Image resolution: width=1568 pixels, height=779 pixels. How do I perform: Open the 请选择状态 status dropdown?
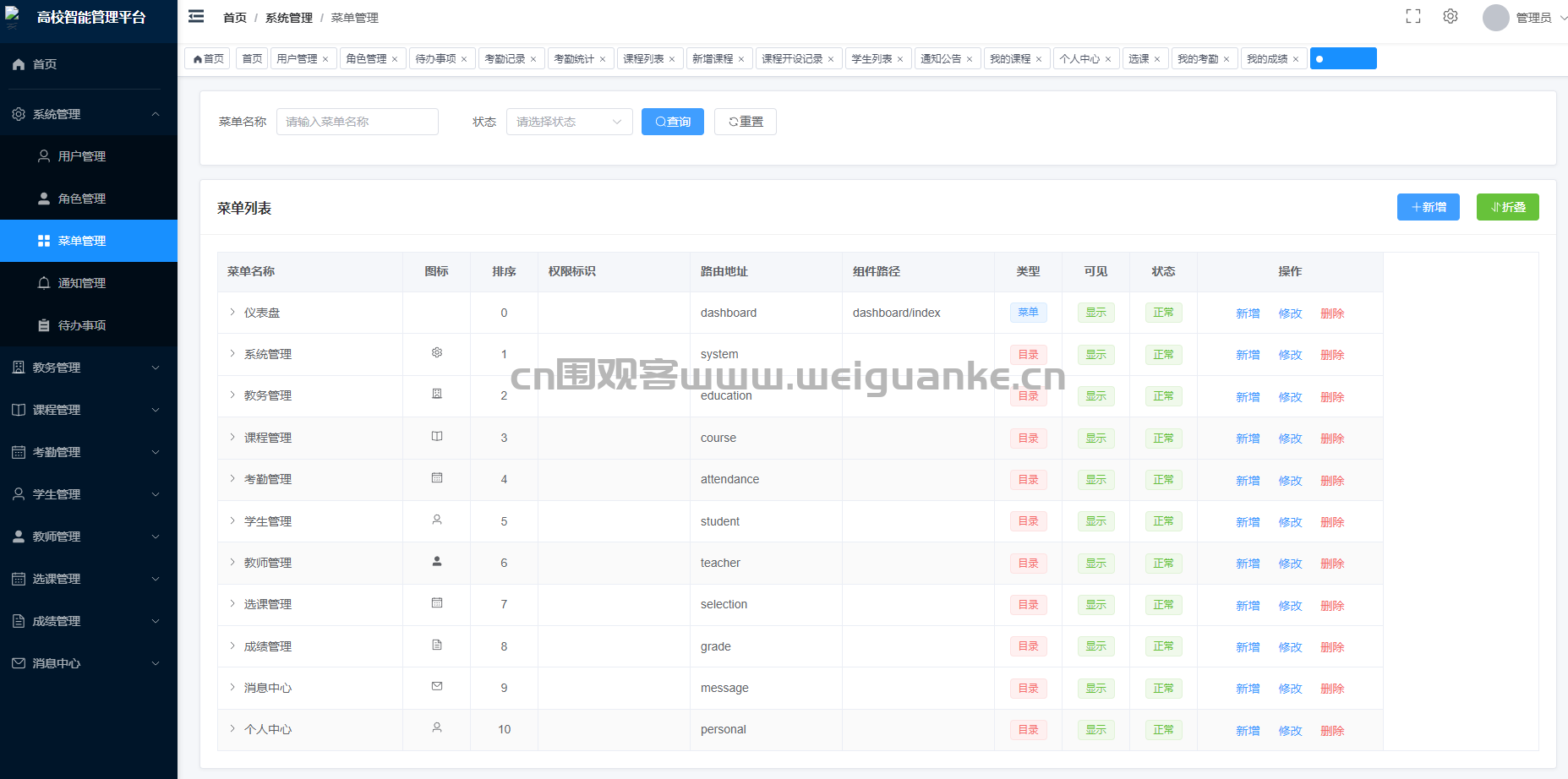pyautogui.click(x=568, y=121)
